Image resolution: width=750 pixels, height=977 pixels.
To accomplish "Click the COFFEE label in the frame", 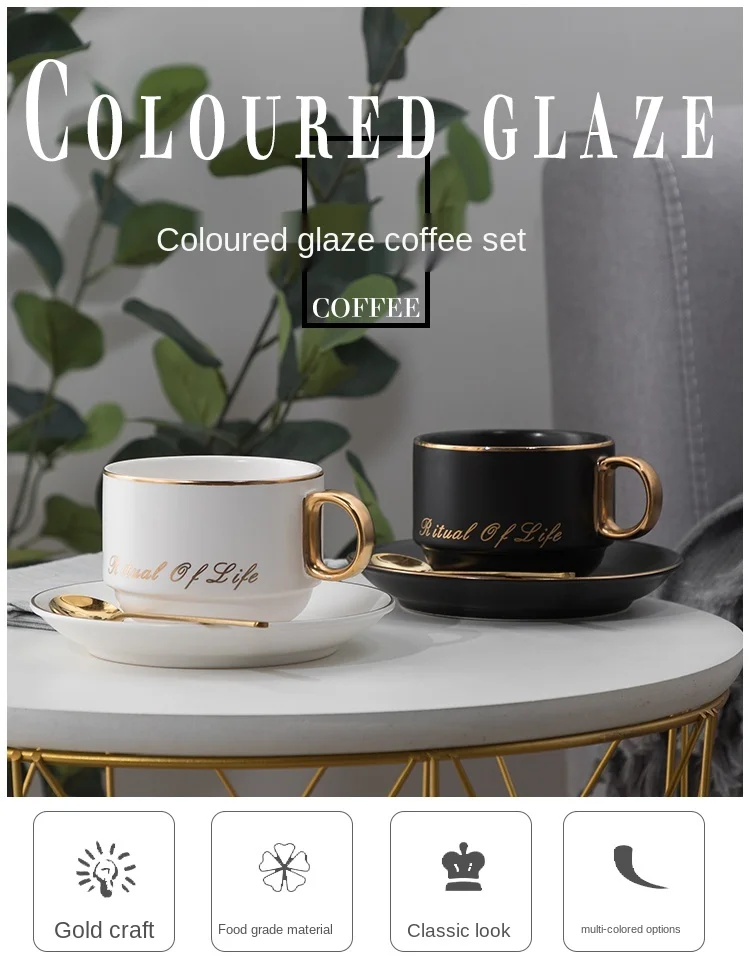I will click(x=366, y=308).
